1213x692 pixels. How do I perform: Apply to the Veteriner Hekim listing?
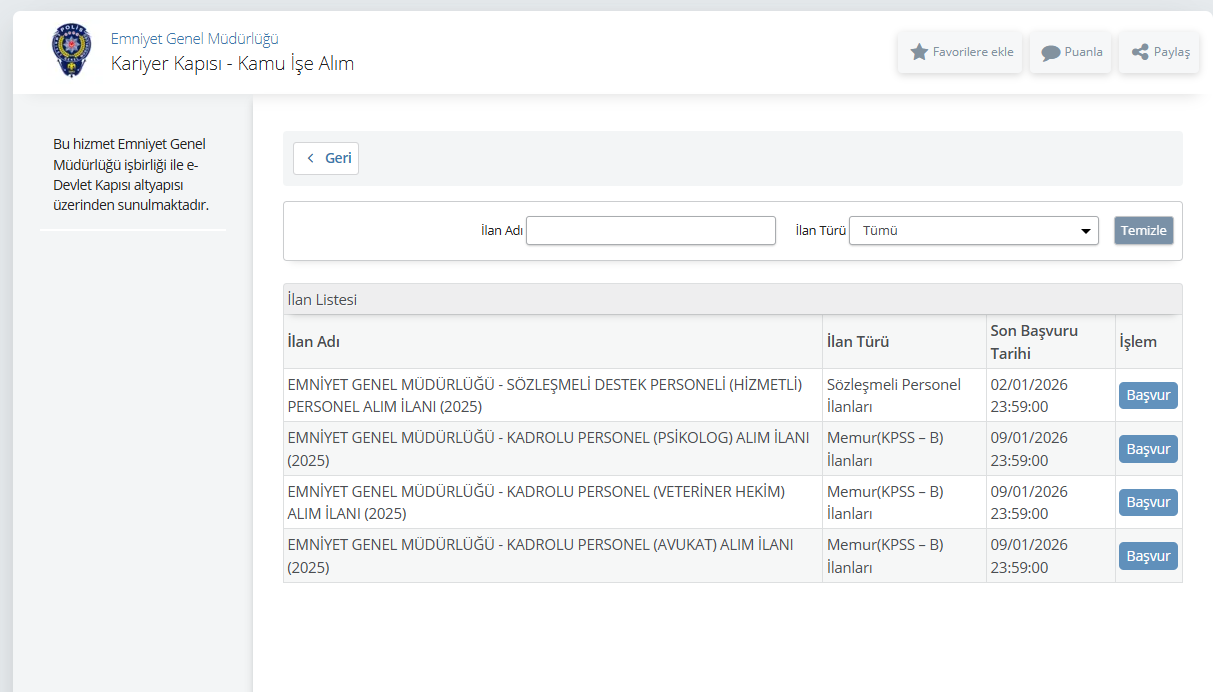click(1147, 502)
